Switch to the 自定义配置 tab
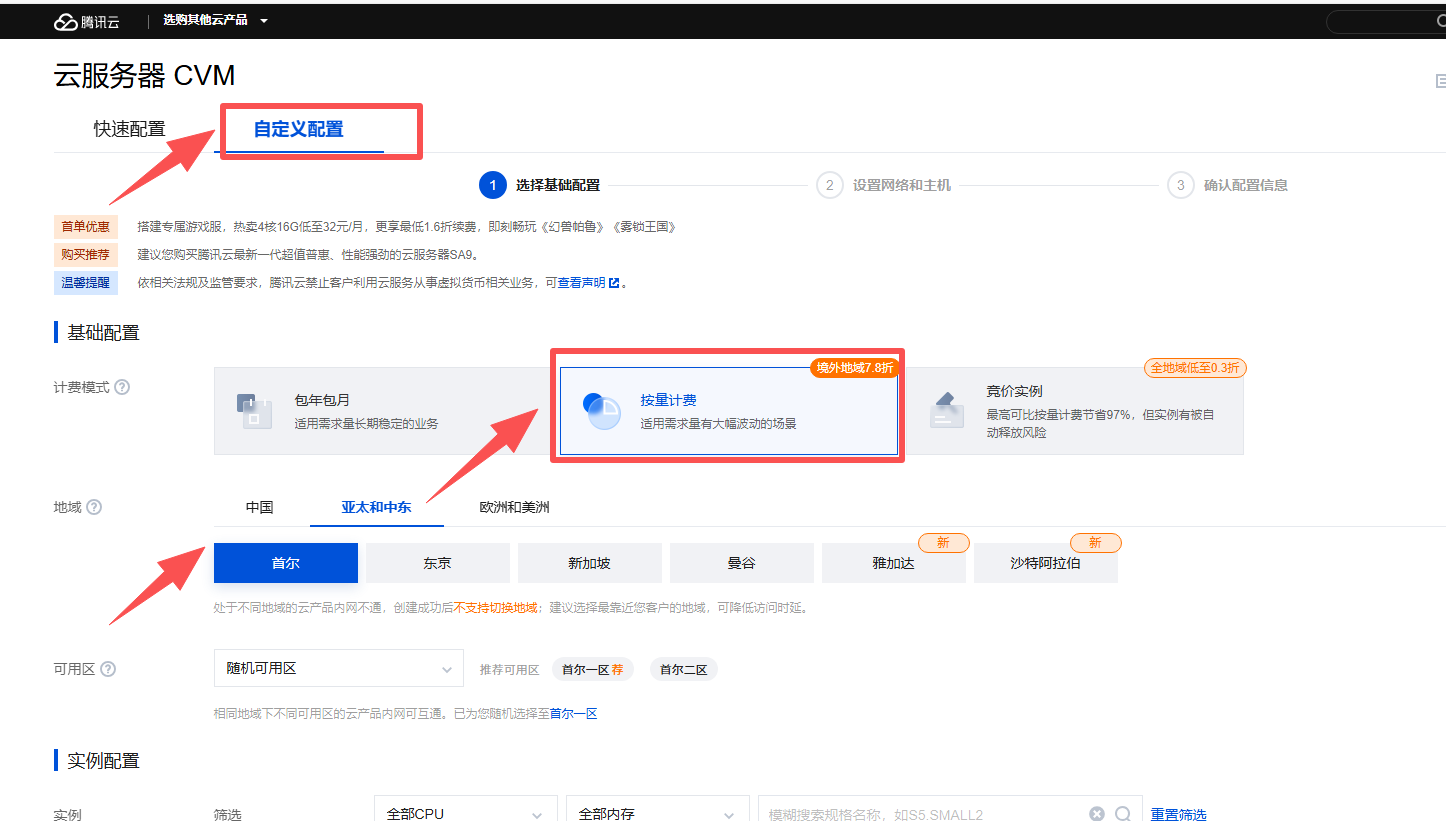Screen dimensions: 1446x821 click(x=299, y=129)
